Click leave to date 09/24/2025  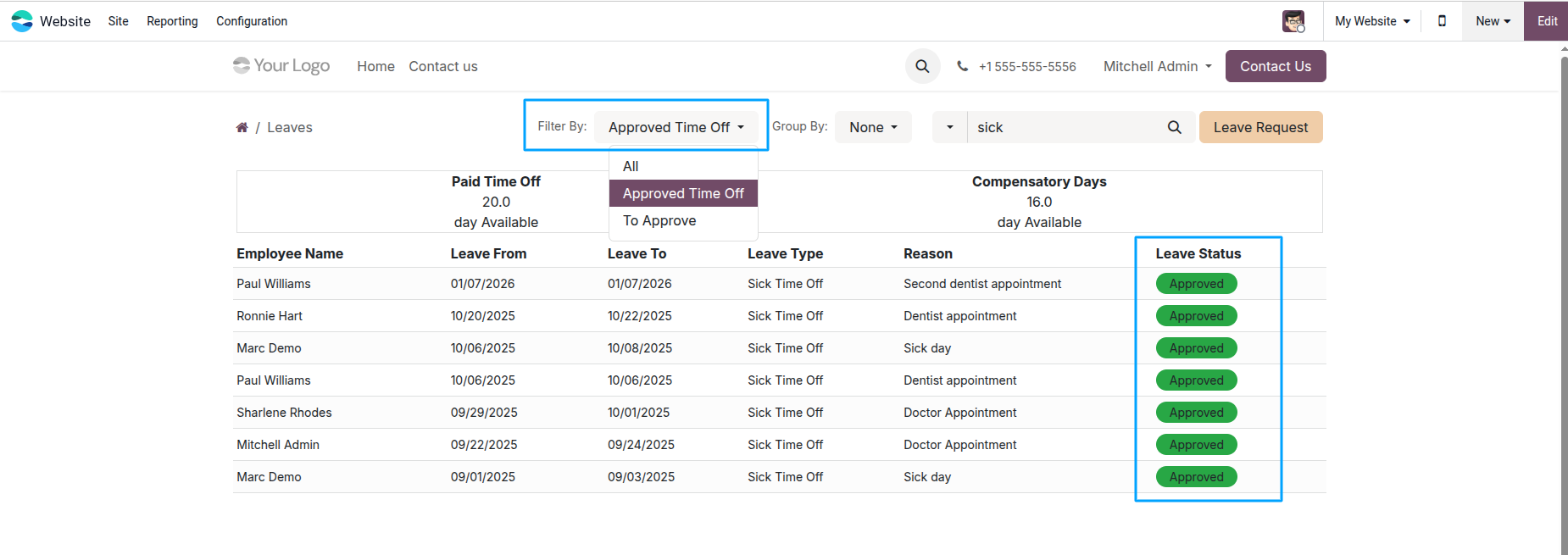(641, 445)
